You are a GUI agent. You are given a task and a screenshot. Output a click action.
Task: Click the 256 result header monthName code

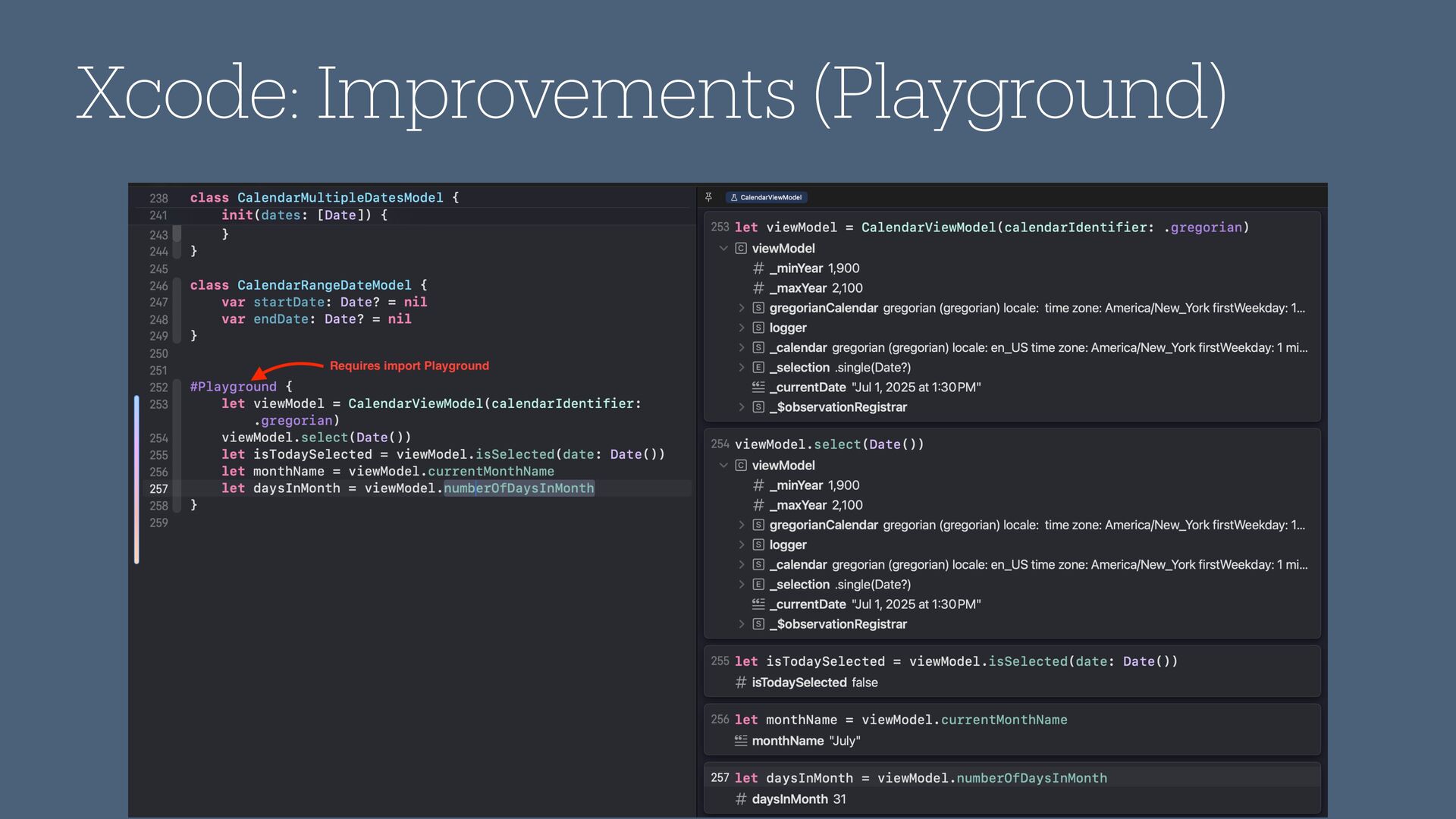click(901, 720)
